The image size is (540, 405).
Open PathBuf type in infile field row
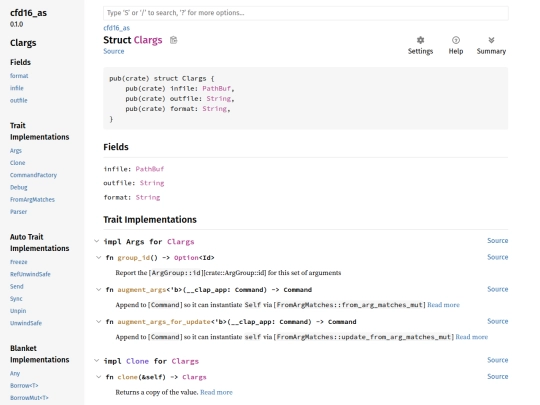[x=149, y=169]
